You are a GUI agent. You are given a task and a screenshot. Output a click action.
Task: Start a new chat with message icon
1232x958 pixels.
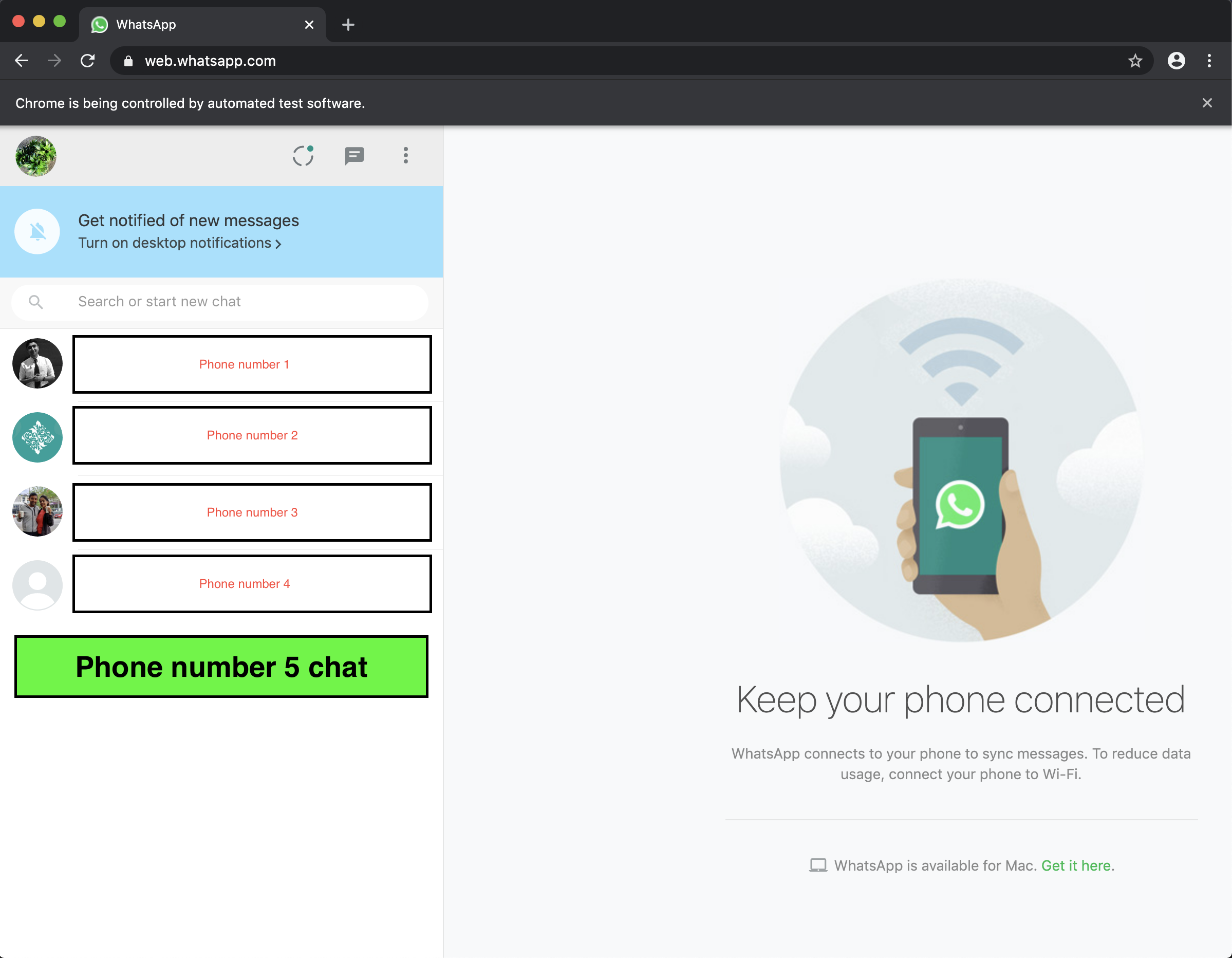(x=354, y=156)
